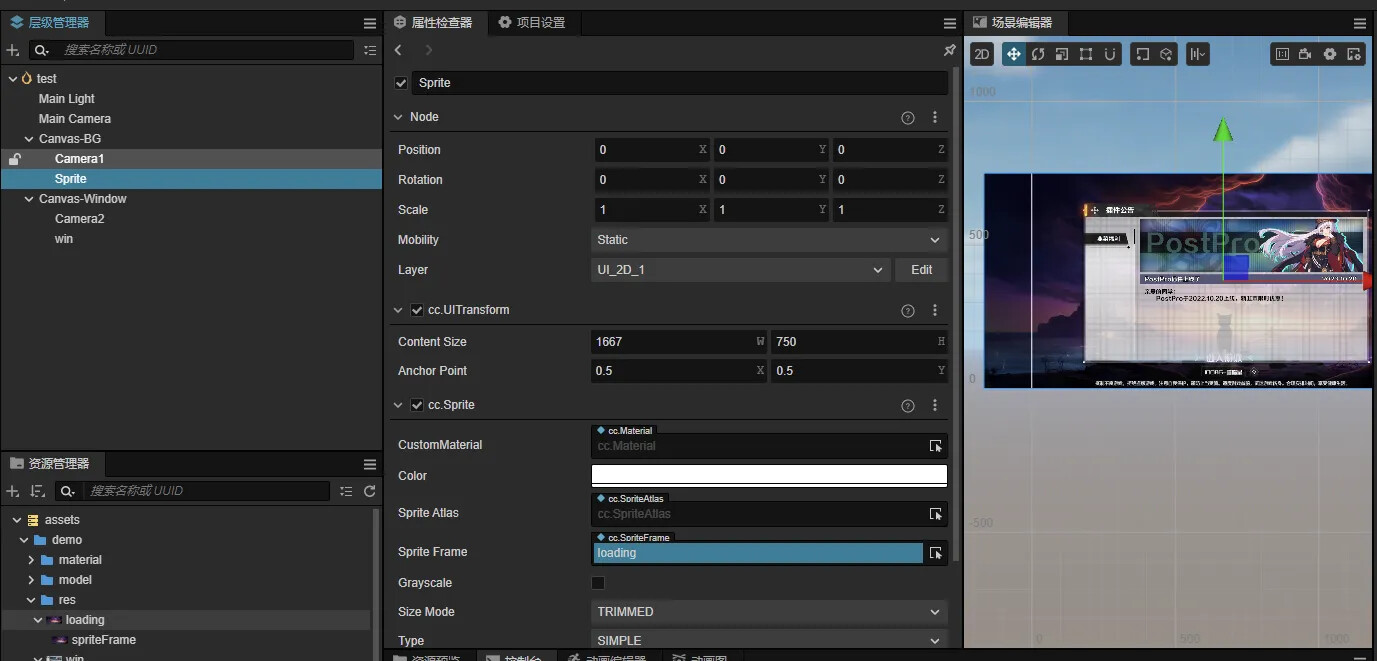Image resolution: width=1377 pixels, height=661 pixels.
Task: Change asset sort order
Action: (37, 491)
